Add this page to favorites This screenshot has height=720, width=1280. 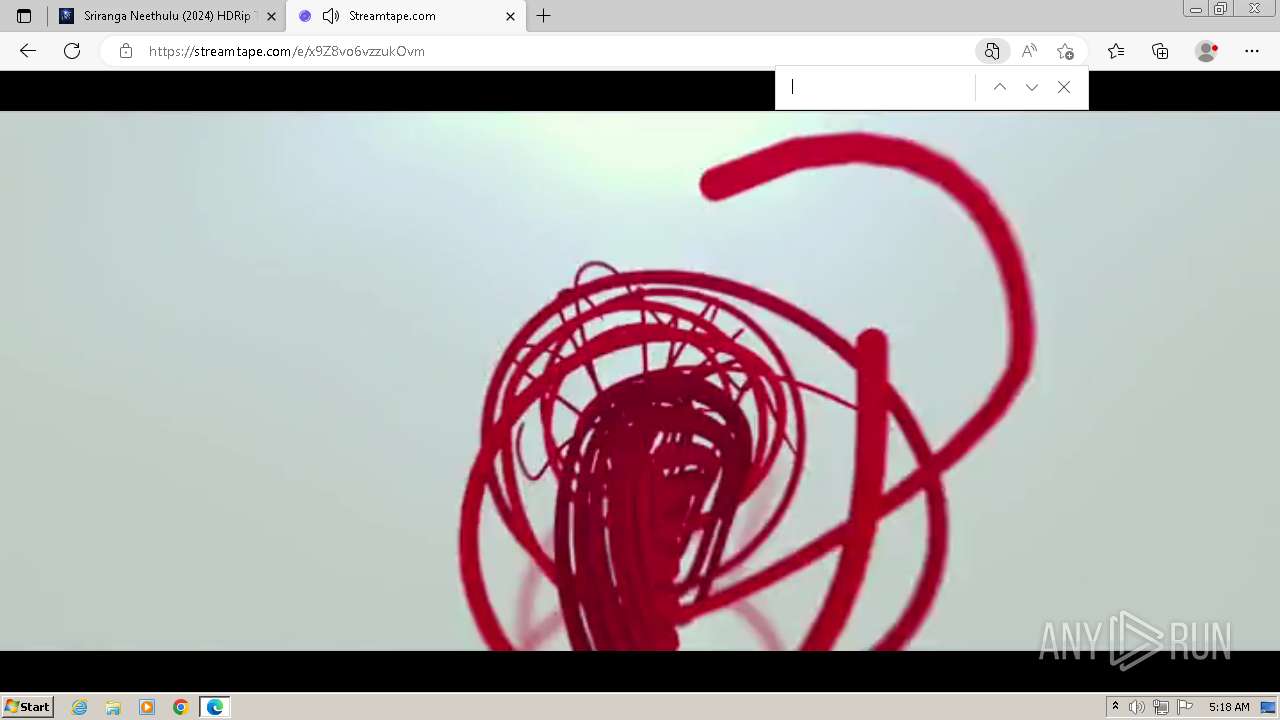[x=1065, y=51]
